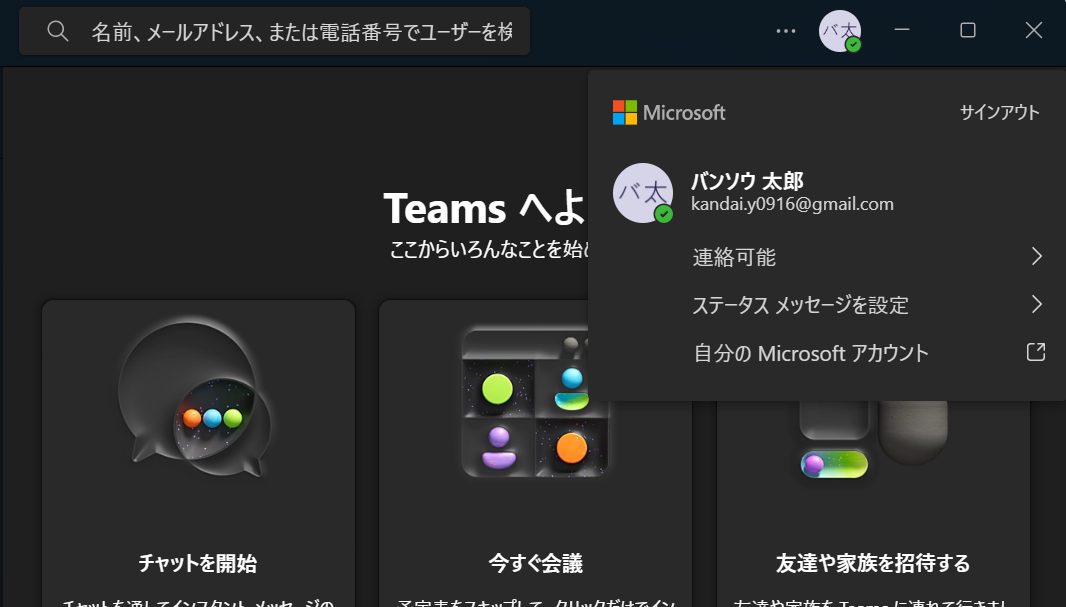This screenshot has height=607, width=1066.
Task: Click サインアウト to sign out
Action: pos(999,112)
